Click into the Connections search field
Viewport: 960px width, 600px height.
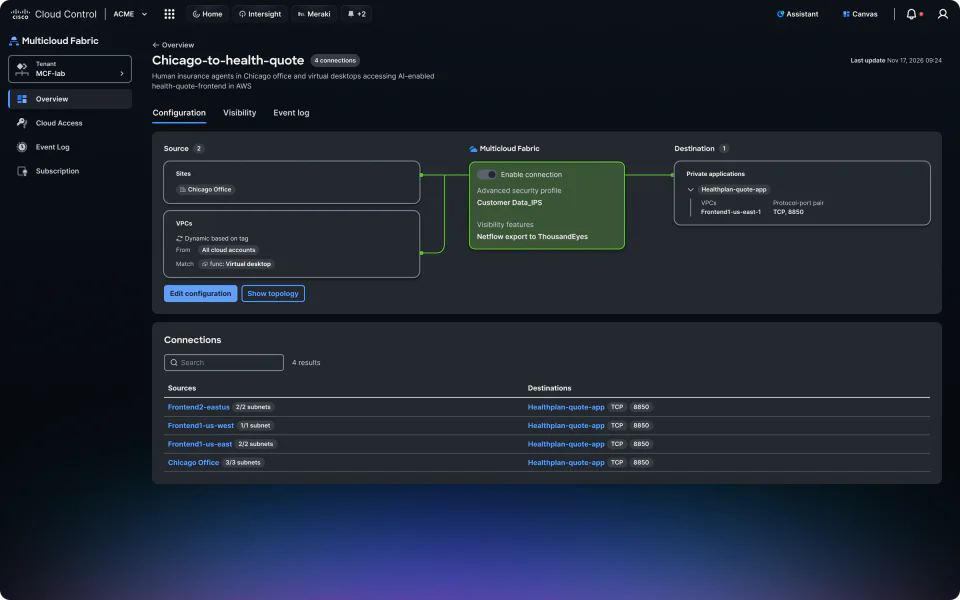(223, 362)
